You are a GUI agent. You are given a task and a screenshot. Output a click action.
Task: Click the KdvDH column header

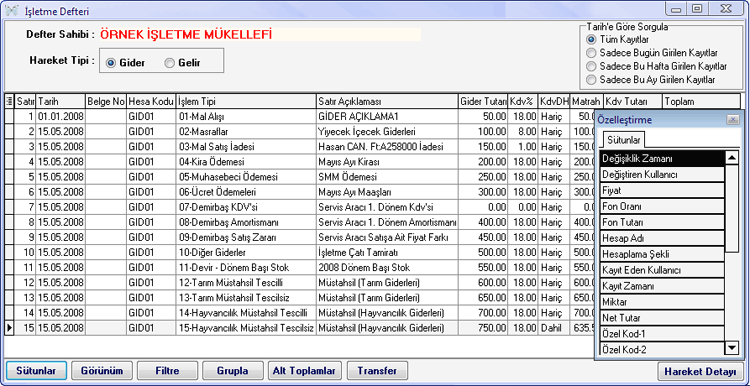pyautogui.click(x=554, y=101)
